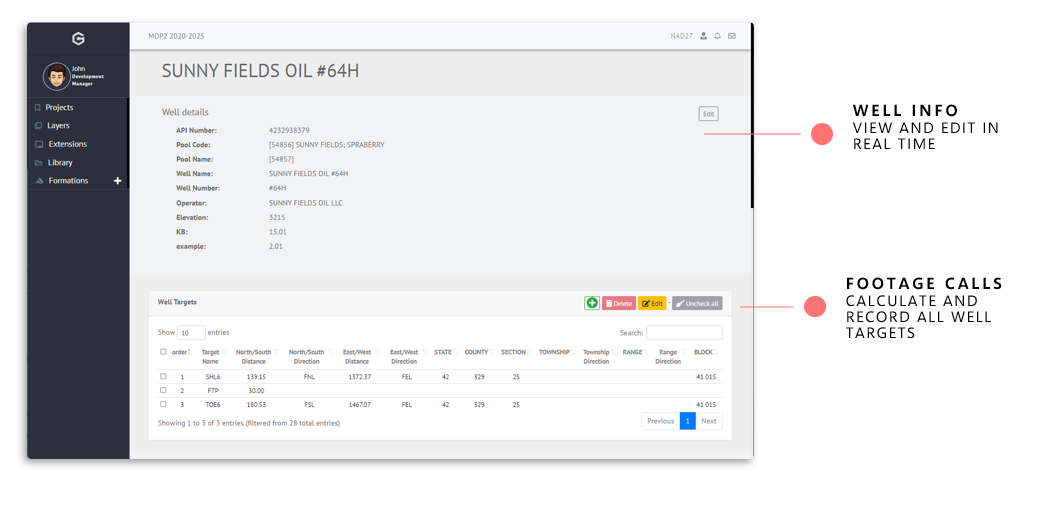The image size is (1047, 508).
Task: Click the hexagon app logo in sidebar
Action: pos(78,39)
